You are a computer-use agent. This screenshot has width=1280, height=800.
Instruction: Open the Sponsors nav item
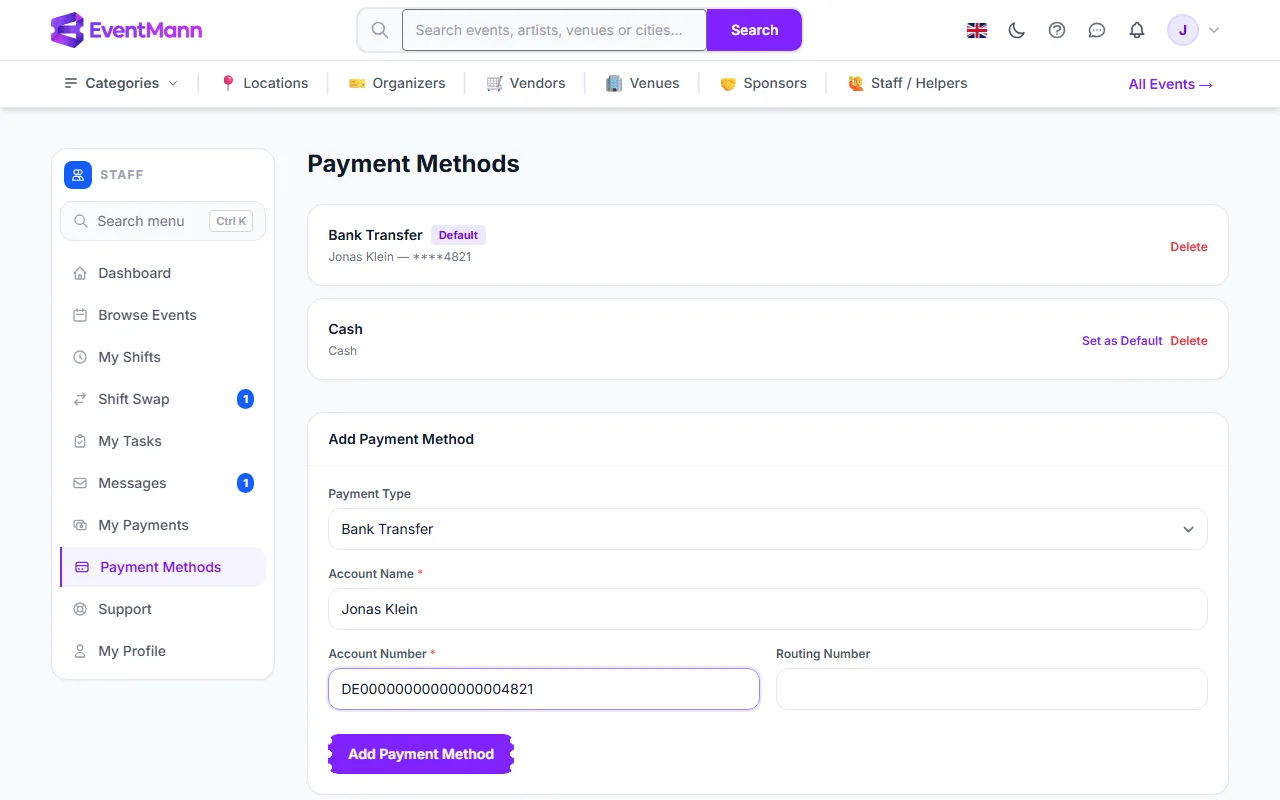(763, 83)
